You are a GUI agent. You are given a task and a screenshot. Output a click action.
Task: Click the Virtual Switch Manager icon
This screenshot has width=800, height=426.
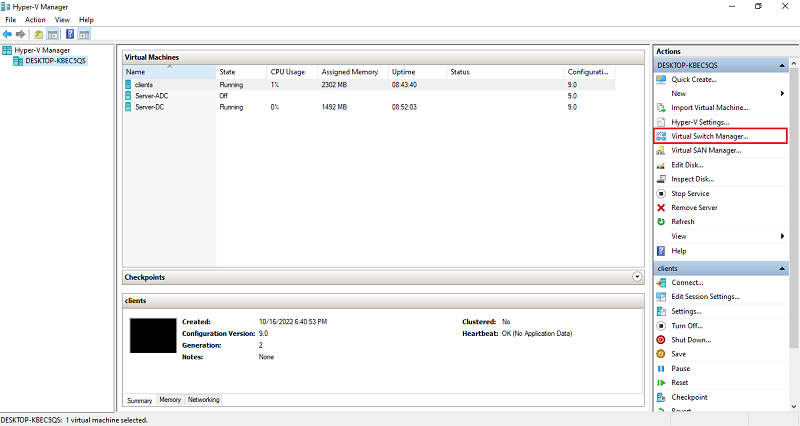point(661,136)
